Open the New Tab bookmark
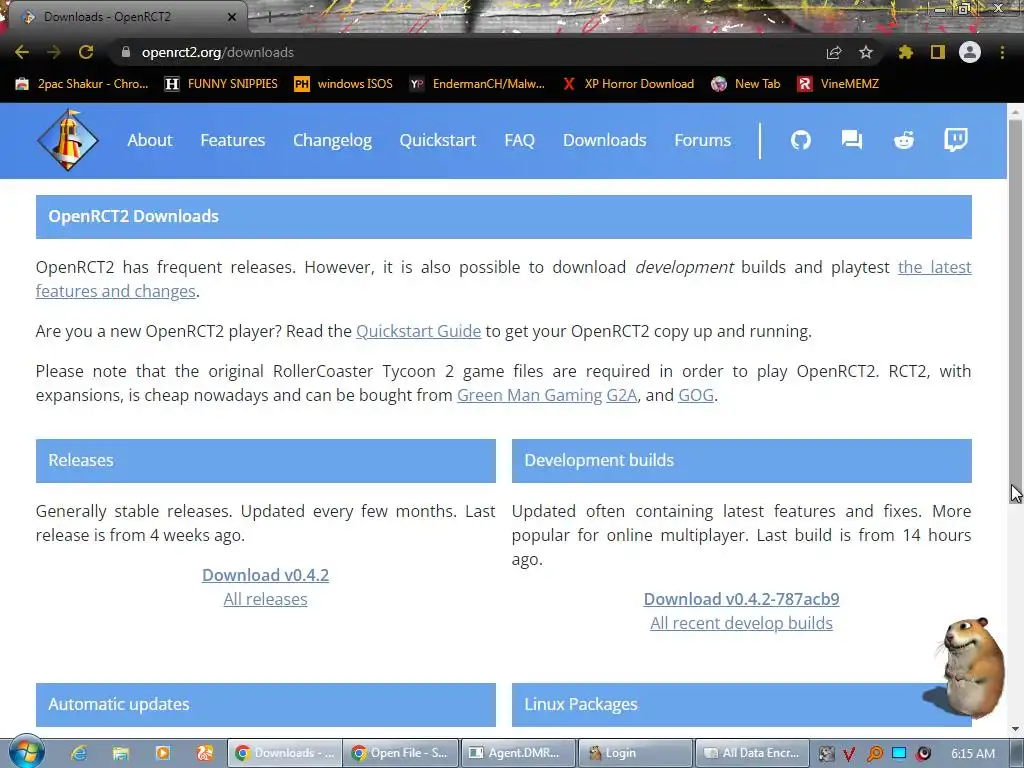1024x768 pixels. (745, 84)
